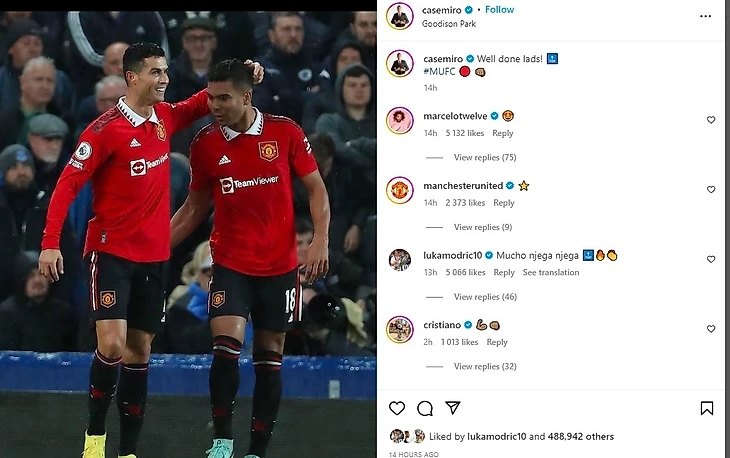Screen dimensions: 730x458
Task: Like marcelotwelve's comment
Action: pos(711,120)
